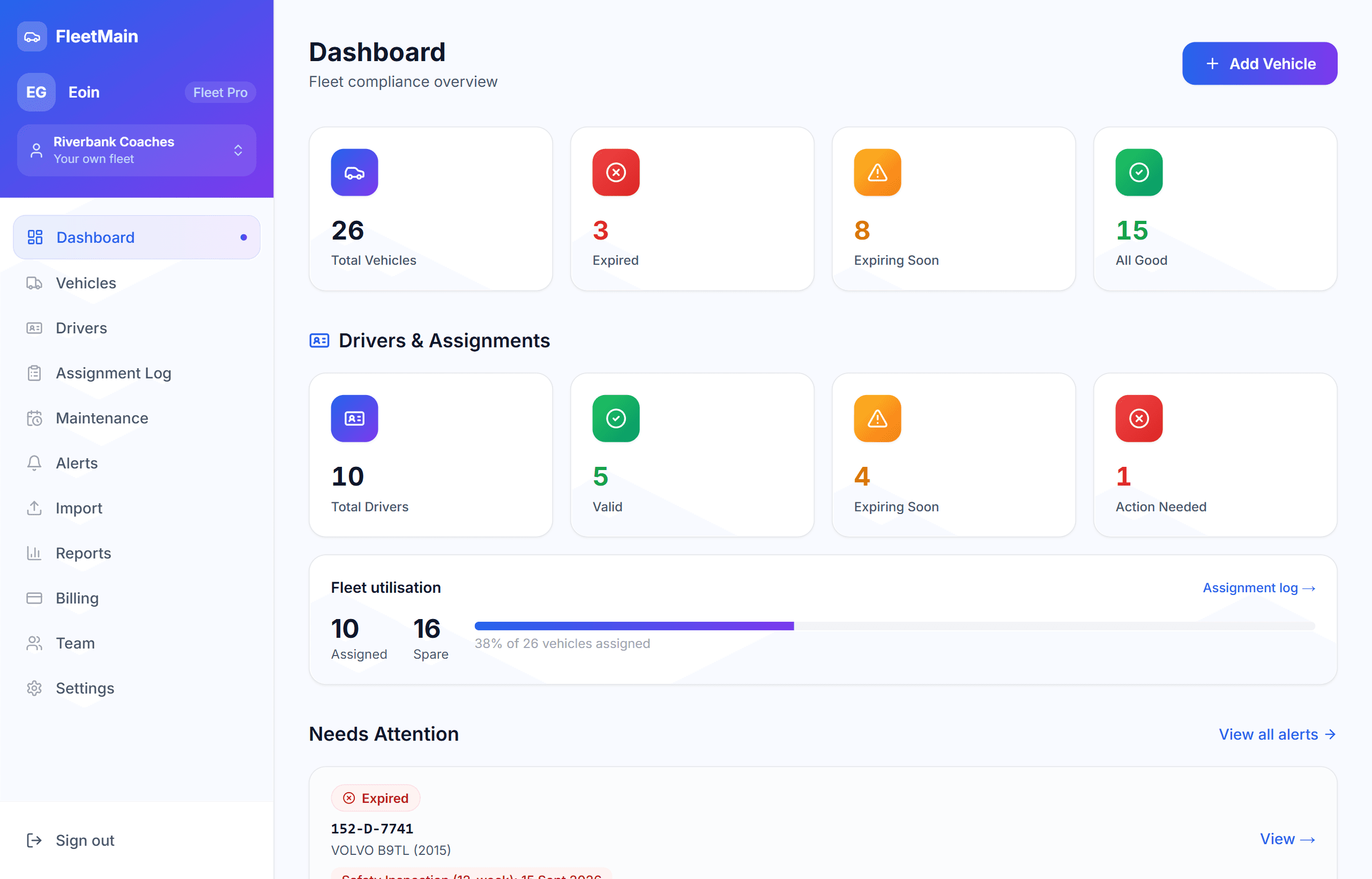Image resolution: width=1372 pixels, height=879 pixels.
Task: Click View all alerts link
Action: pos(1277,735)
